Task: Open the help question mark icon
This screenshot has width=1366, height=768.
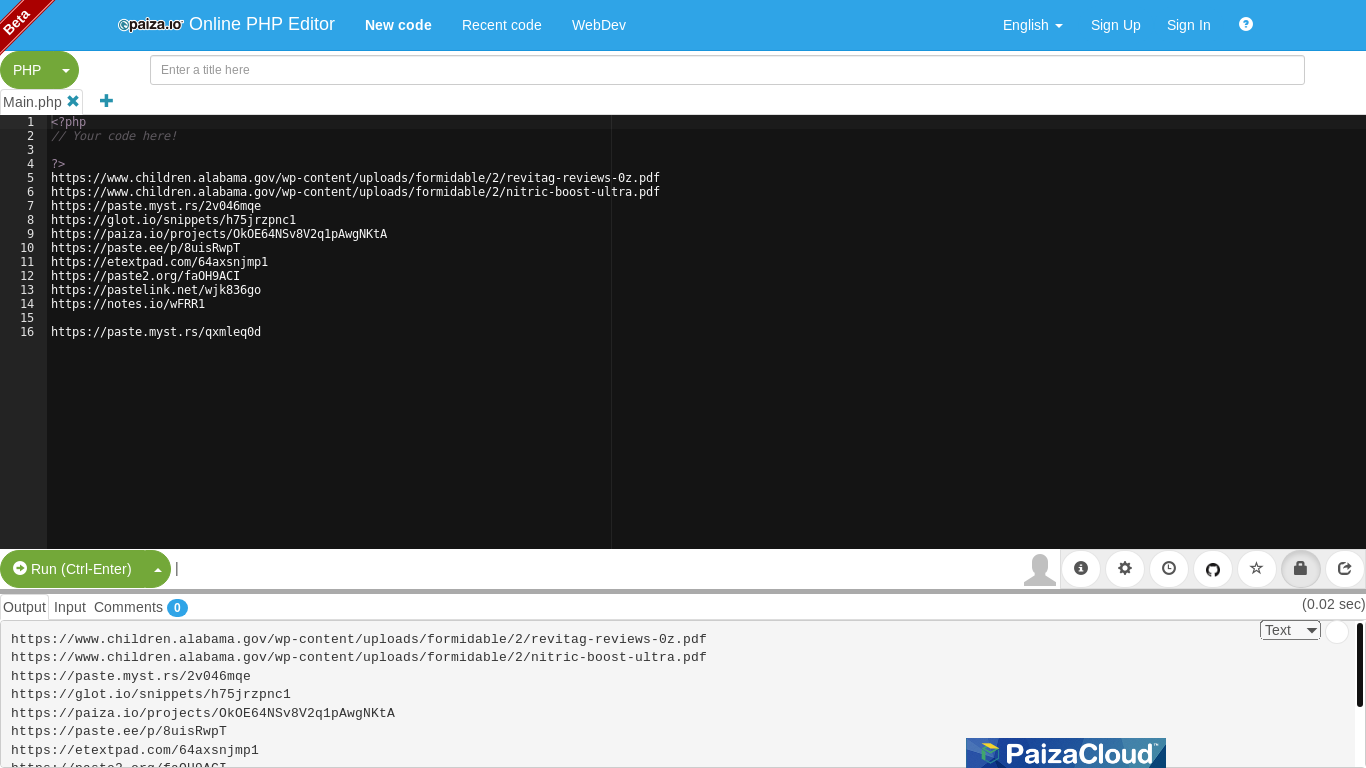Action: 1246,24
